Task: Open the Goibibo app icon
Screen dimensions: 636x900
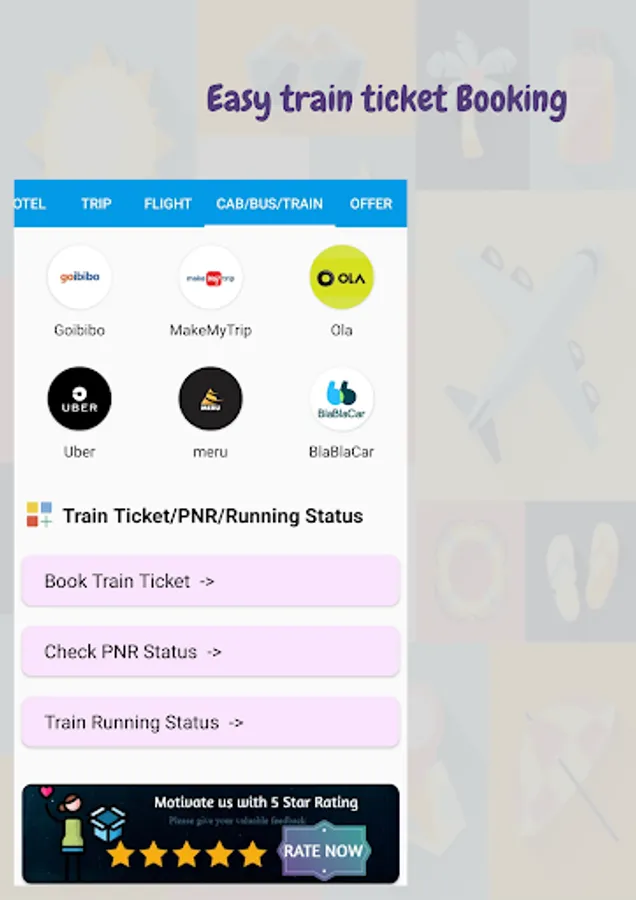Action: click(79, 277)
